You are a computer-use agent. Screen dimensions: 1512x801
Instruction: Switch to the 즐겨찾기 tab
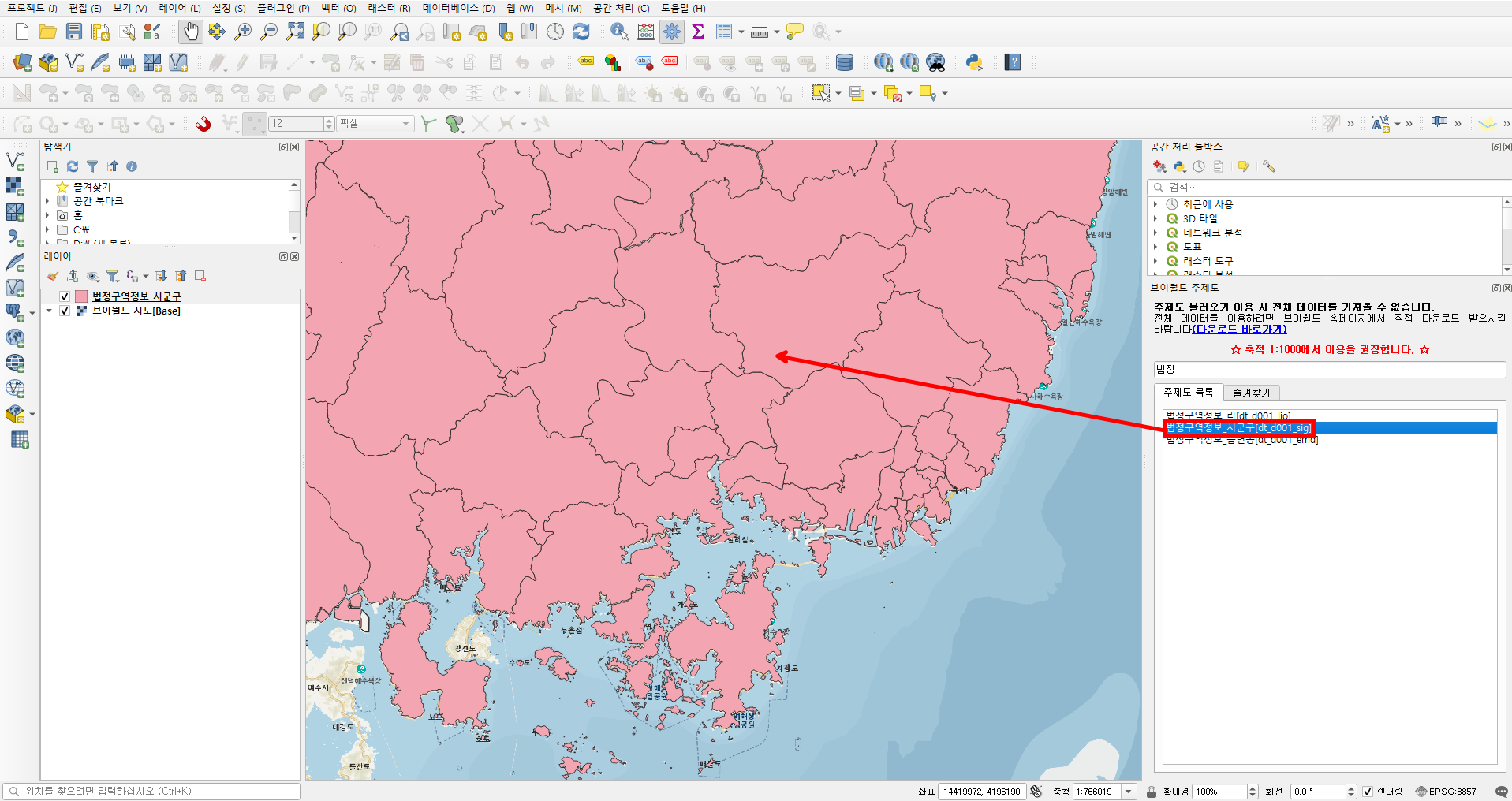pyautogui.click(x=1252, y=393)
